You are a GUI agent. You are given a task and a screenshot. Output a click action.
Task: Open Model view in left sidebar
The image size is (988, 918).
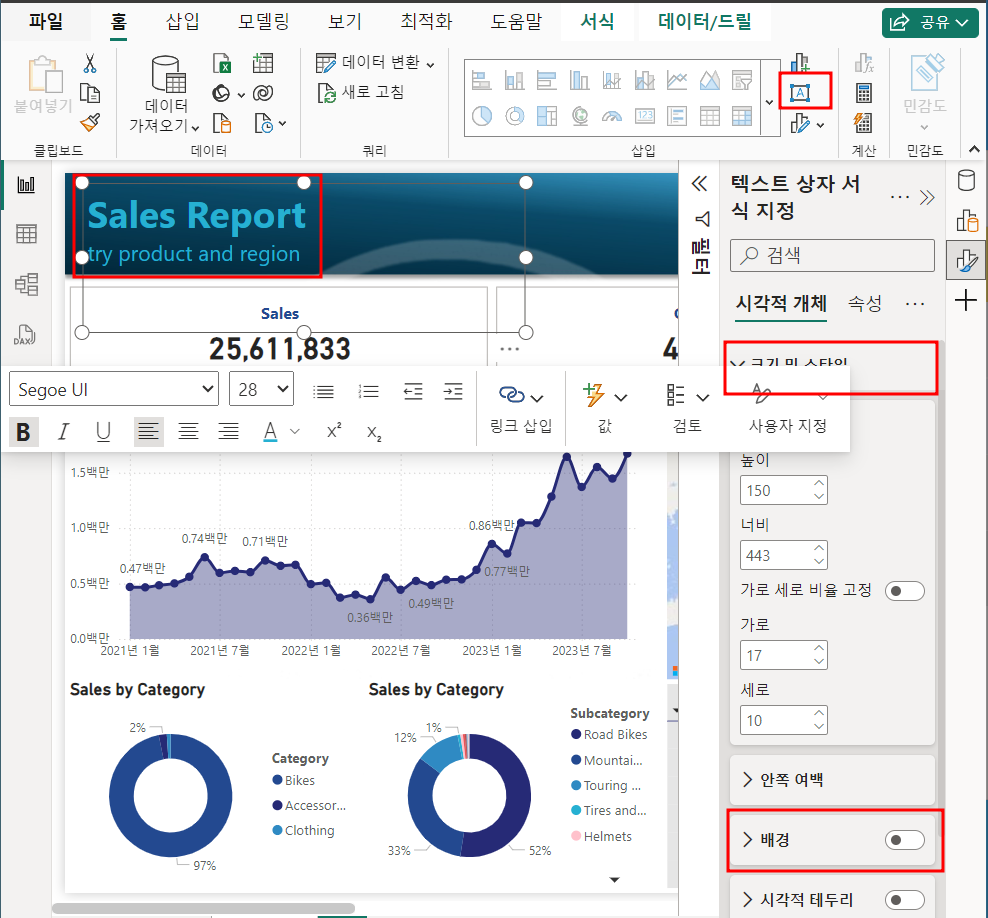26,284
